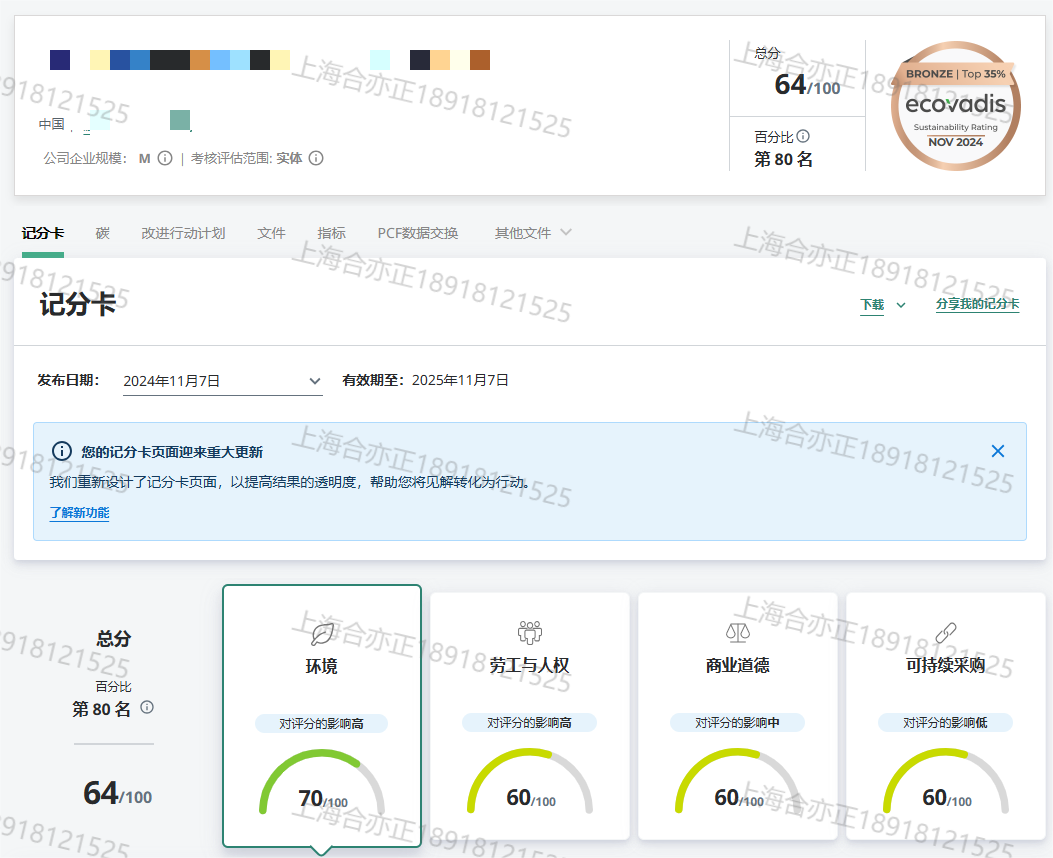Click the 了解新功能 link
1053x858 pixels.
point(79,513)
